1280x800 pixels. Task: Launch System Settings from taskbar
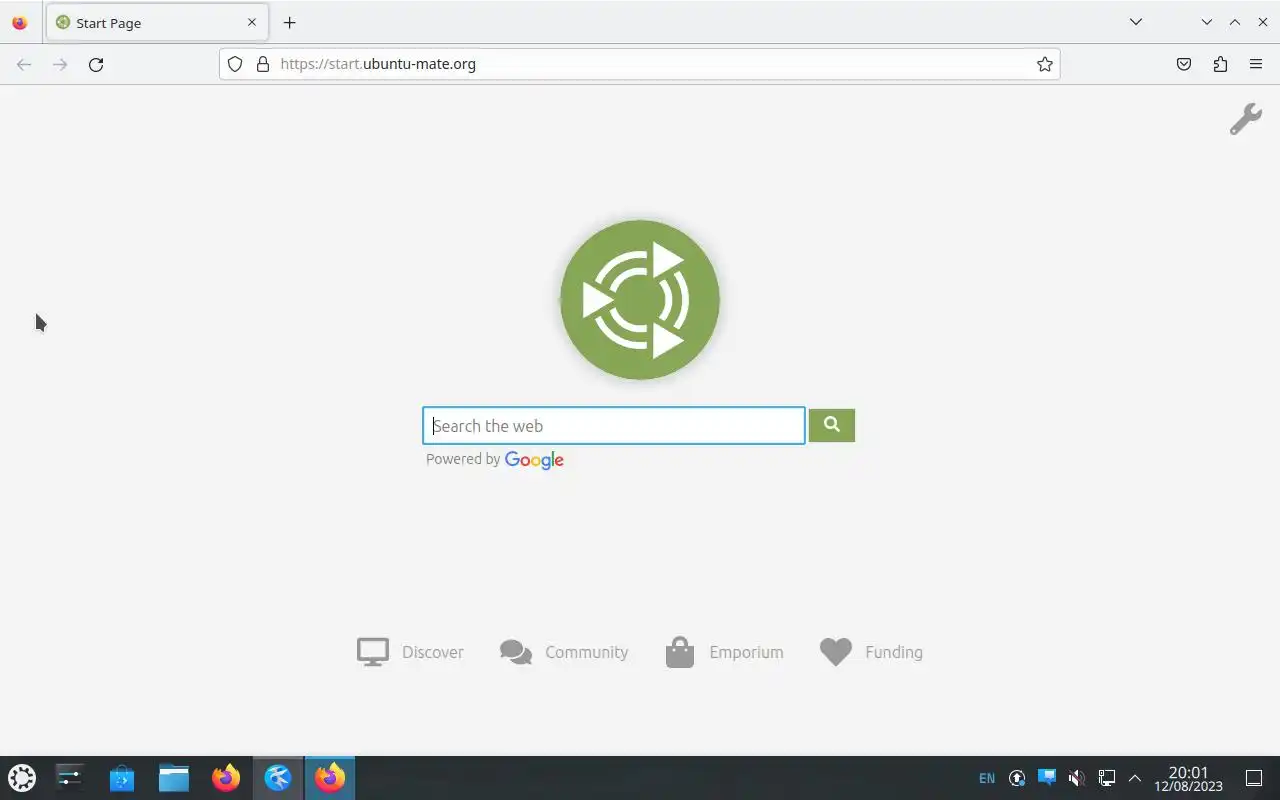[x=70, y=778]
